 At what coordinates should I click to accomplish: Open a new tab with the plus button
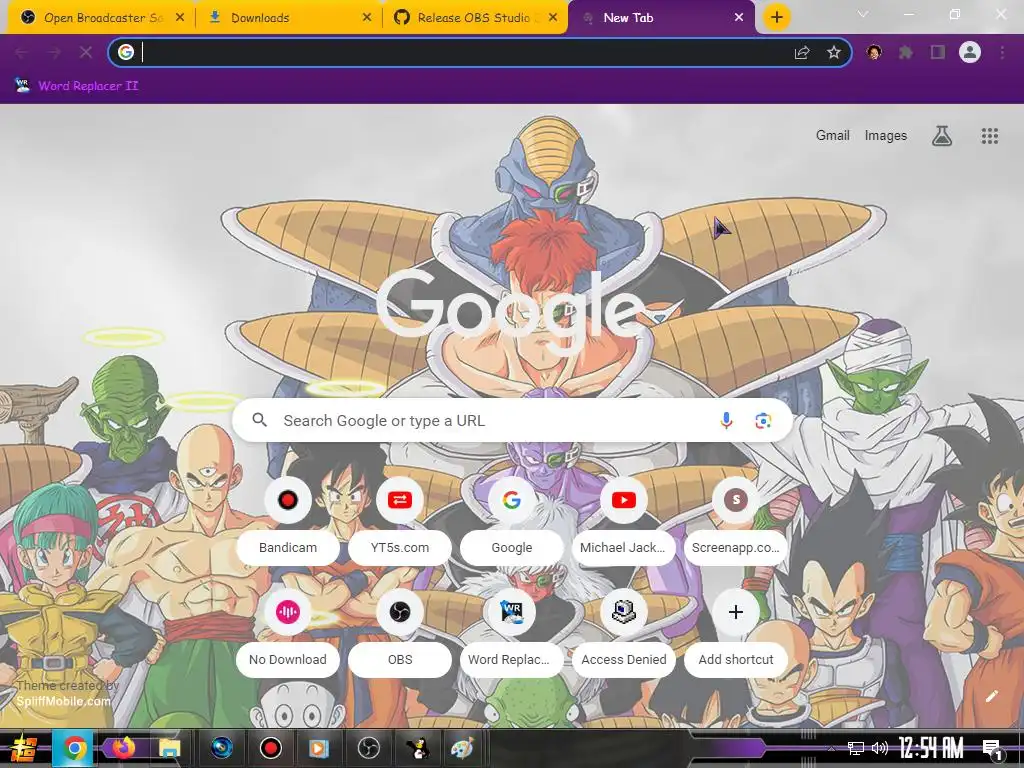tap(776, 17)
